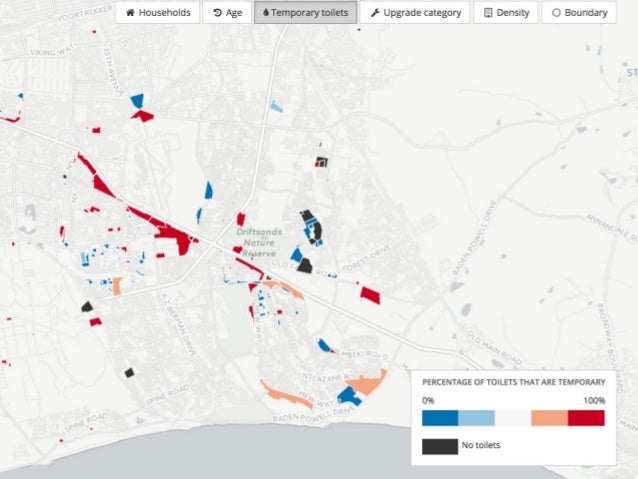Select the Temporary toilets tab

(x=306, y=13)
